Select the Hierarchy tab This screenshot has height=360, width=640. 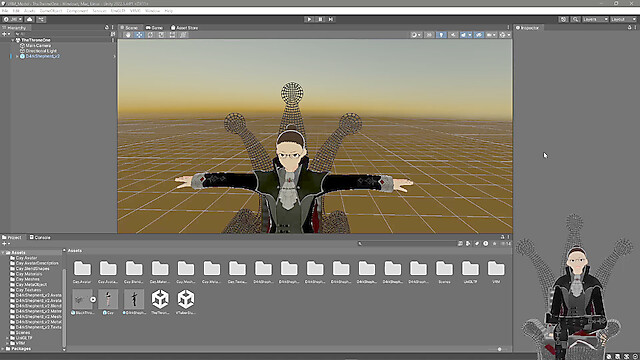[x=15, y=28]
